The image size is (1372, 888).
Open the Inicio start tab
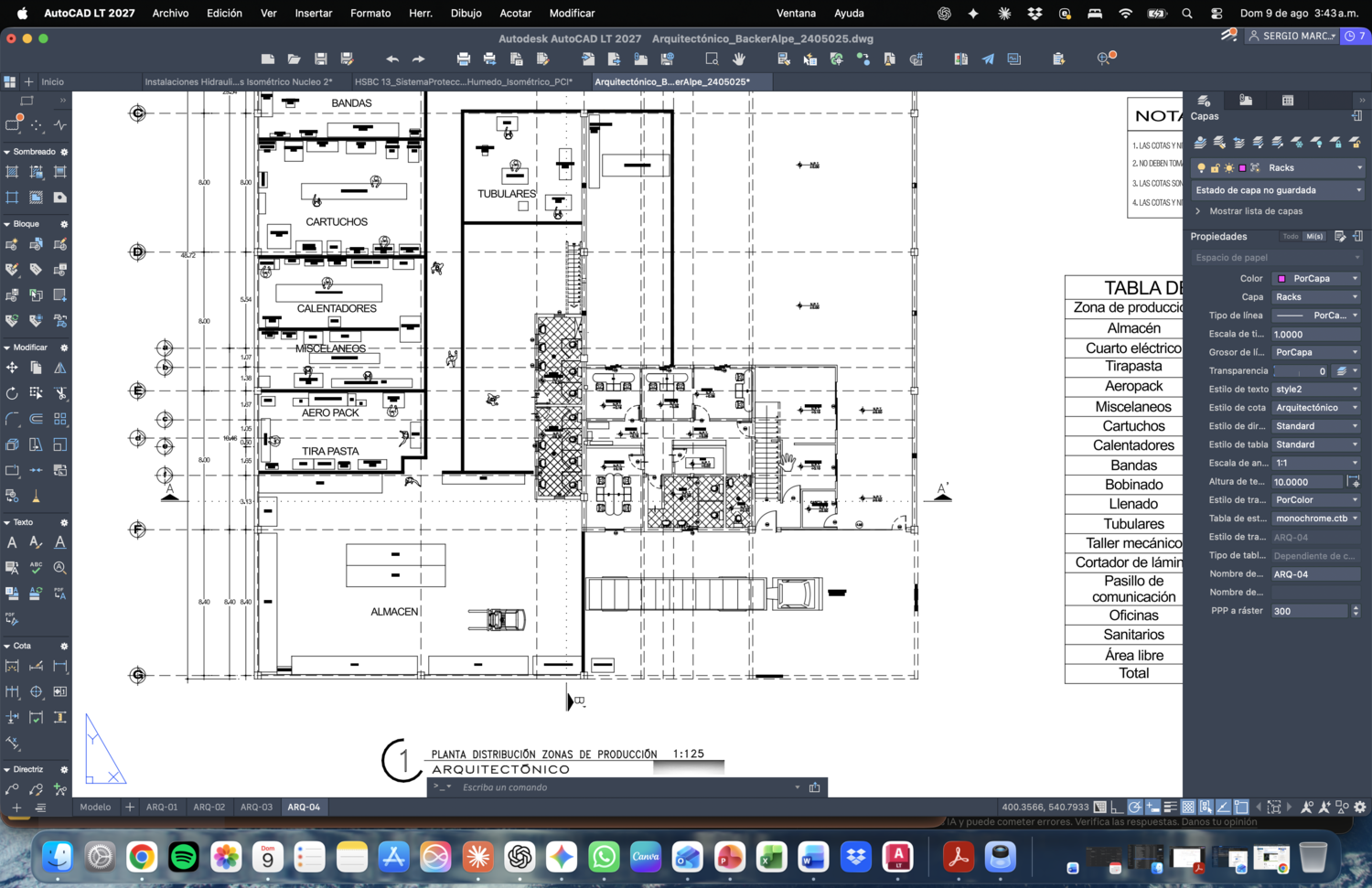53,81
